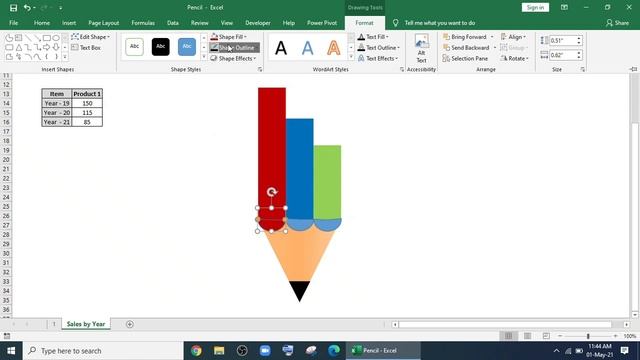This screenshot has height=360, width=640.
Task: Select the blue Abc shape style
Action: tap(187, 47)
